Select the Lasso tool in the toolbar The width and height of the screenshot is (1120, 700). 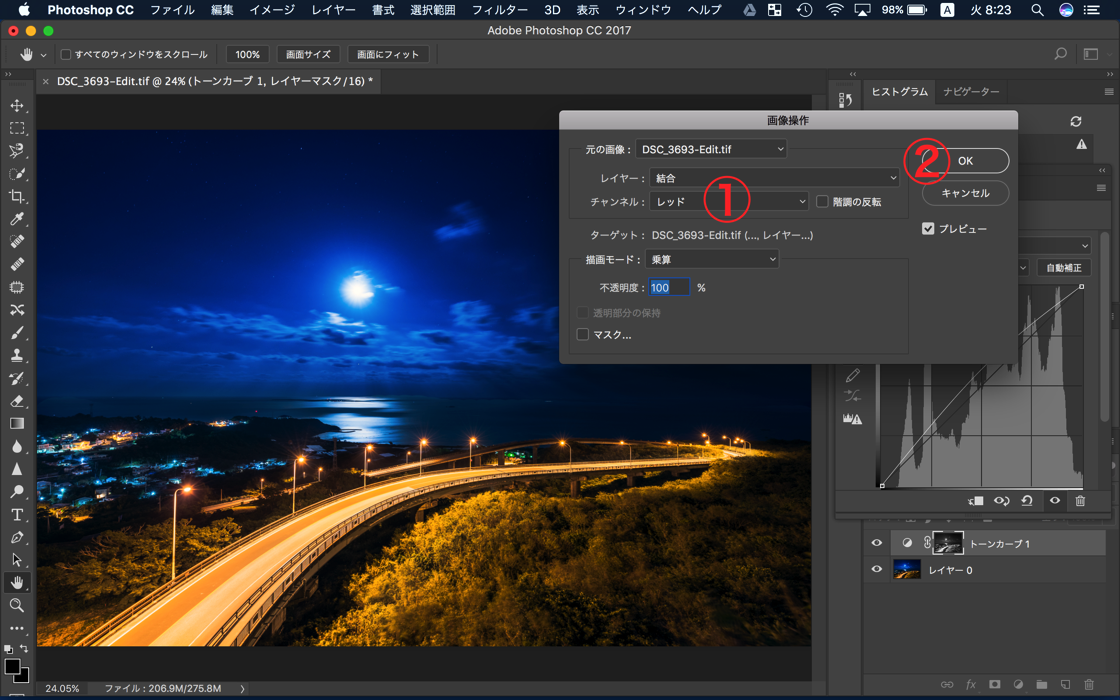tap(17, 151)
